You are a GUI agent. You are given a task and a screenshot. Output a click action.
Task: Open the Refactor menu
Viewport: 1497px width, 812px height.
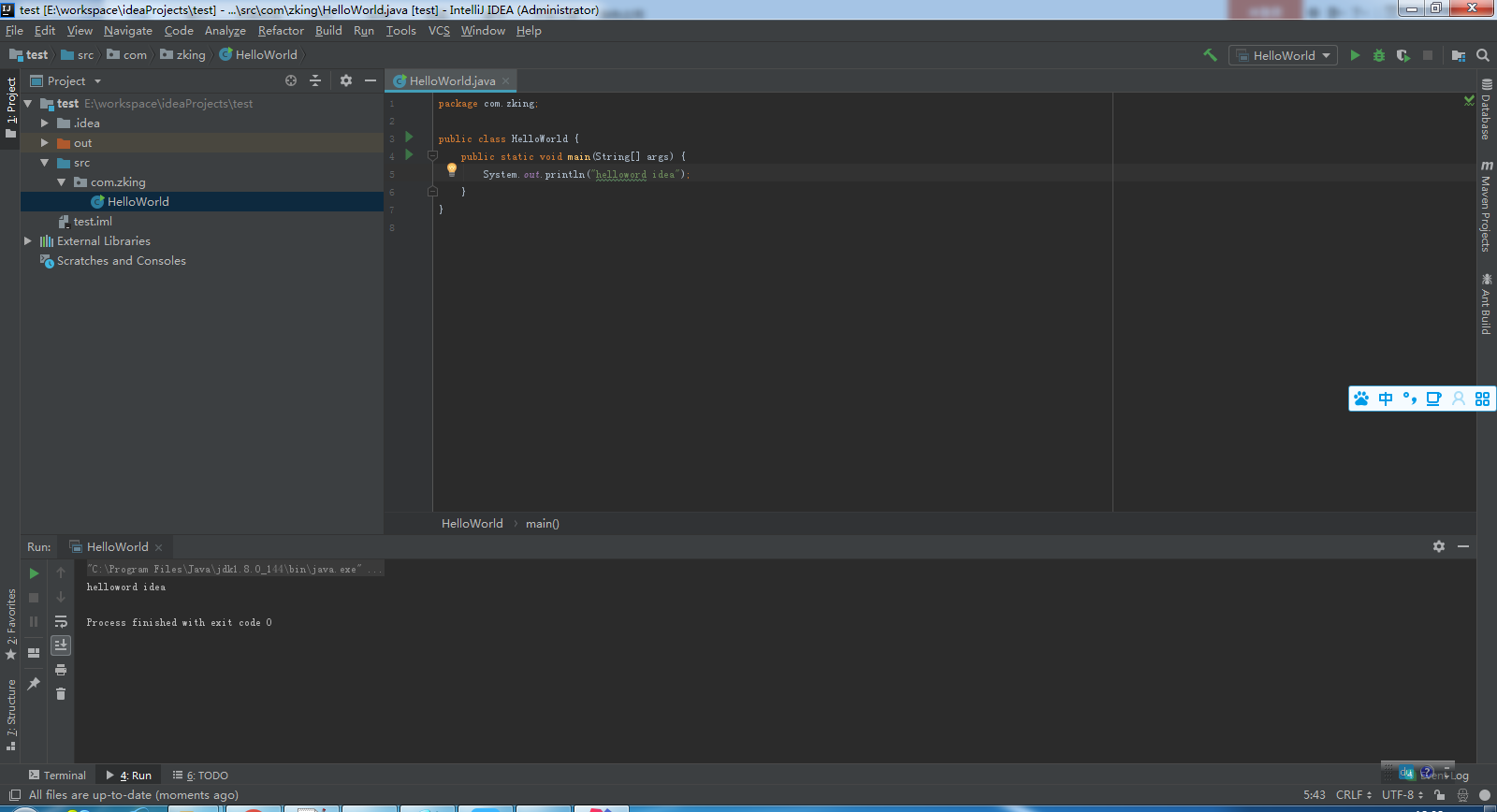(281, 31)
